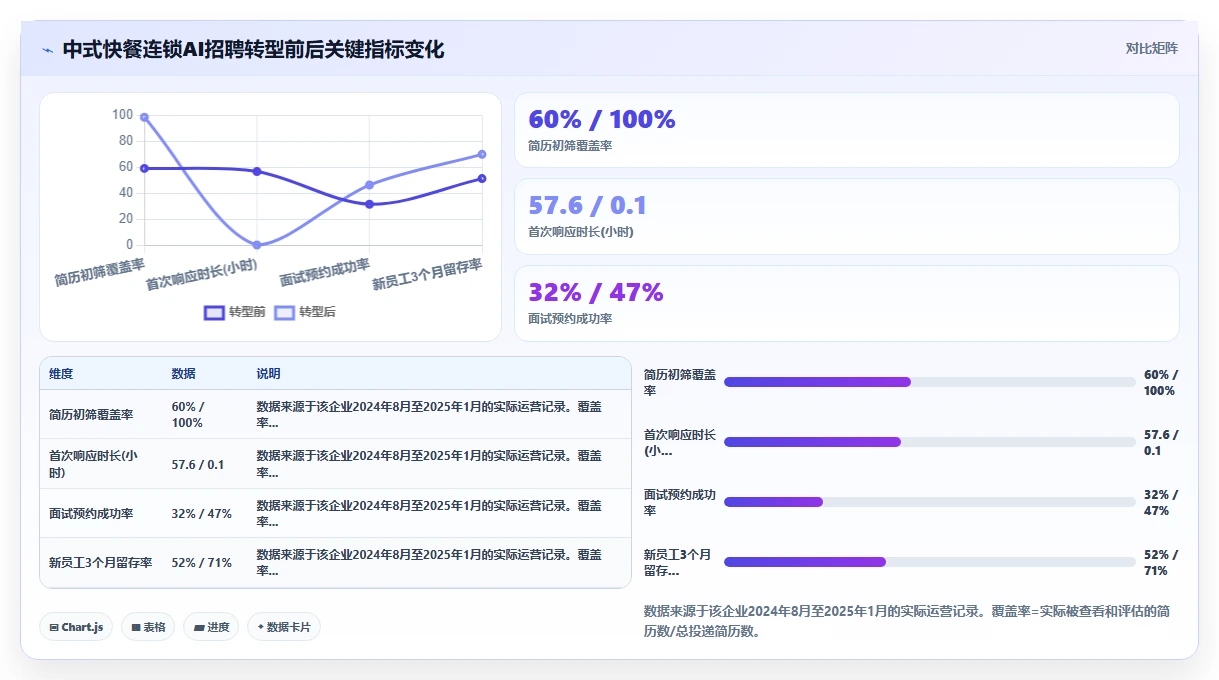
Task: Click the 说明 column header in table
Action: pos(269,374)
